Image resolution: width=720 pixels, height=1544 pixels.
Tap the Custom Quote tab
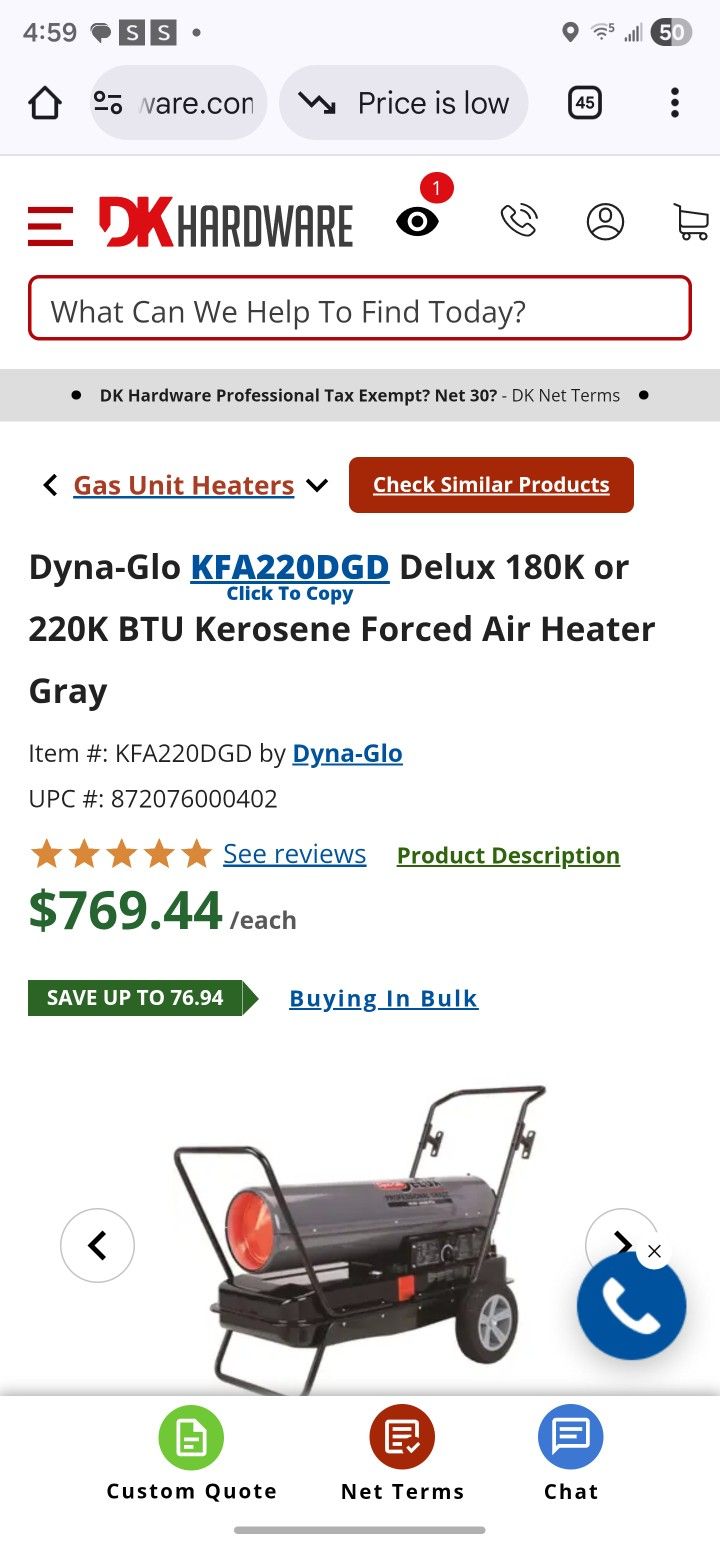[x=191, y=1454]
